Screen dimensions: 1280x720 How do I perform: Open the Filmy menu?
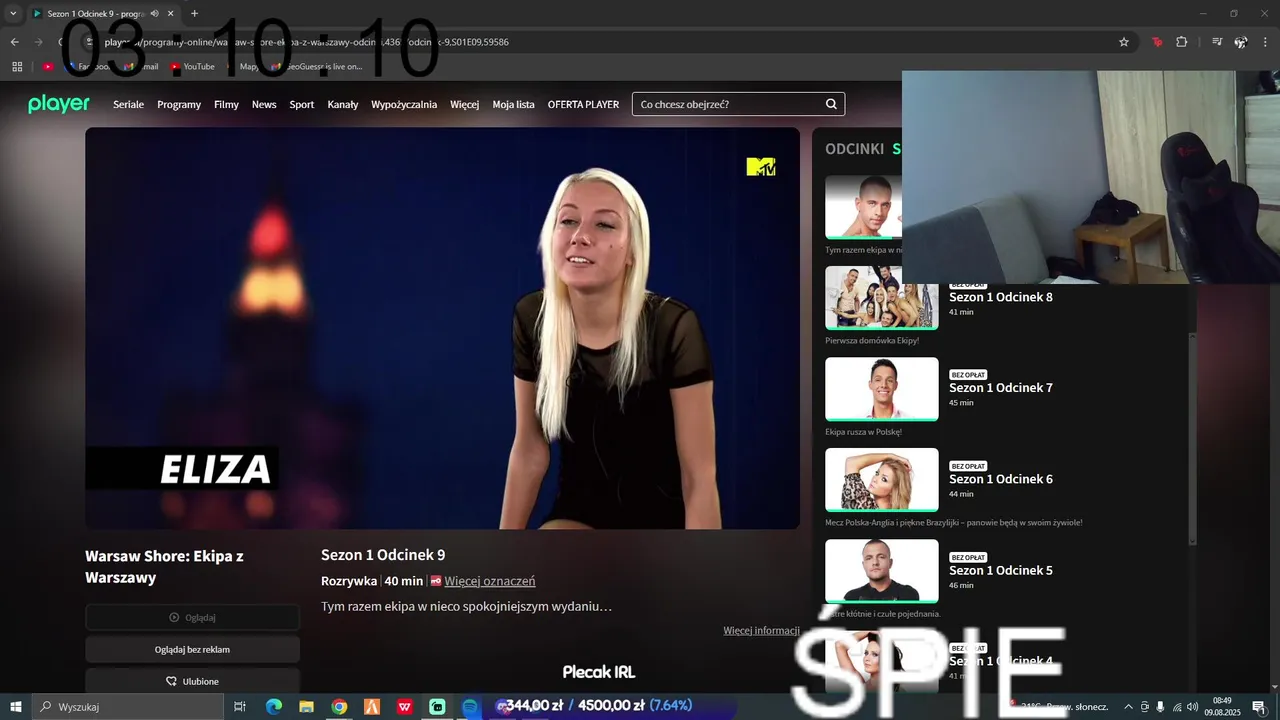click(x=226, y=104)
